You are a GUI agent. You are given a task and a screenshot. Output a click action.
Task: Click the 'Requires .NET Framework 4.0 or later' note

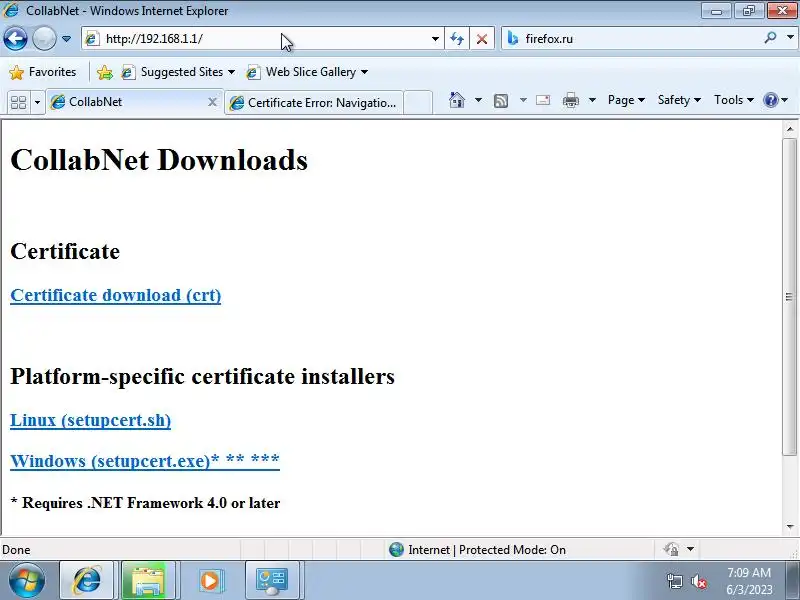[145, 503]
